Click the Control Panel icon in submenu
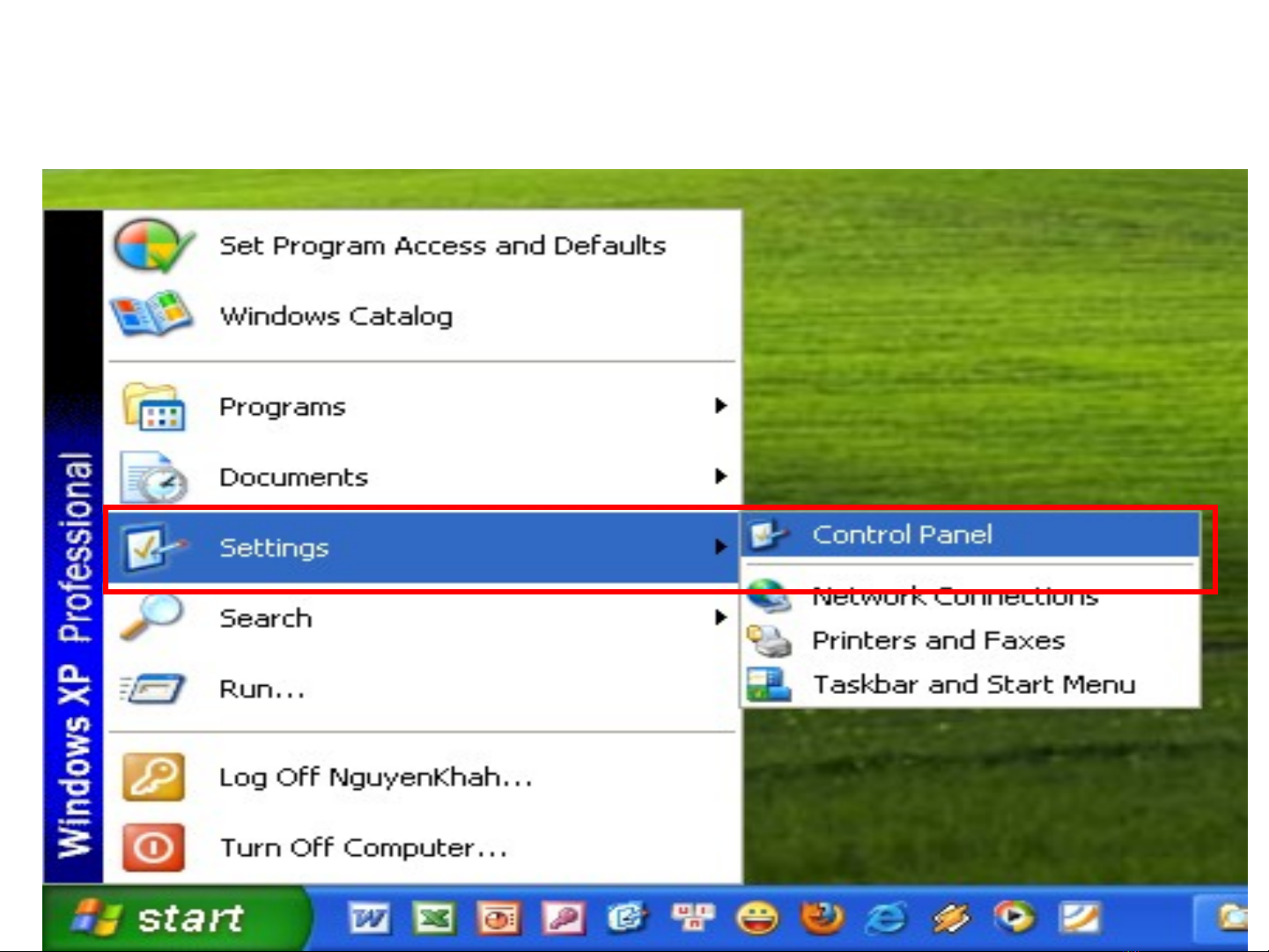 769,535
